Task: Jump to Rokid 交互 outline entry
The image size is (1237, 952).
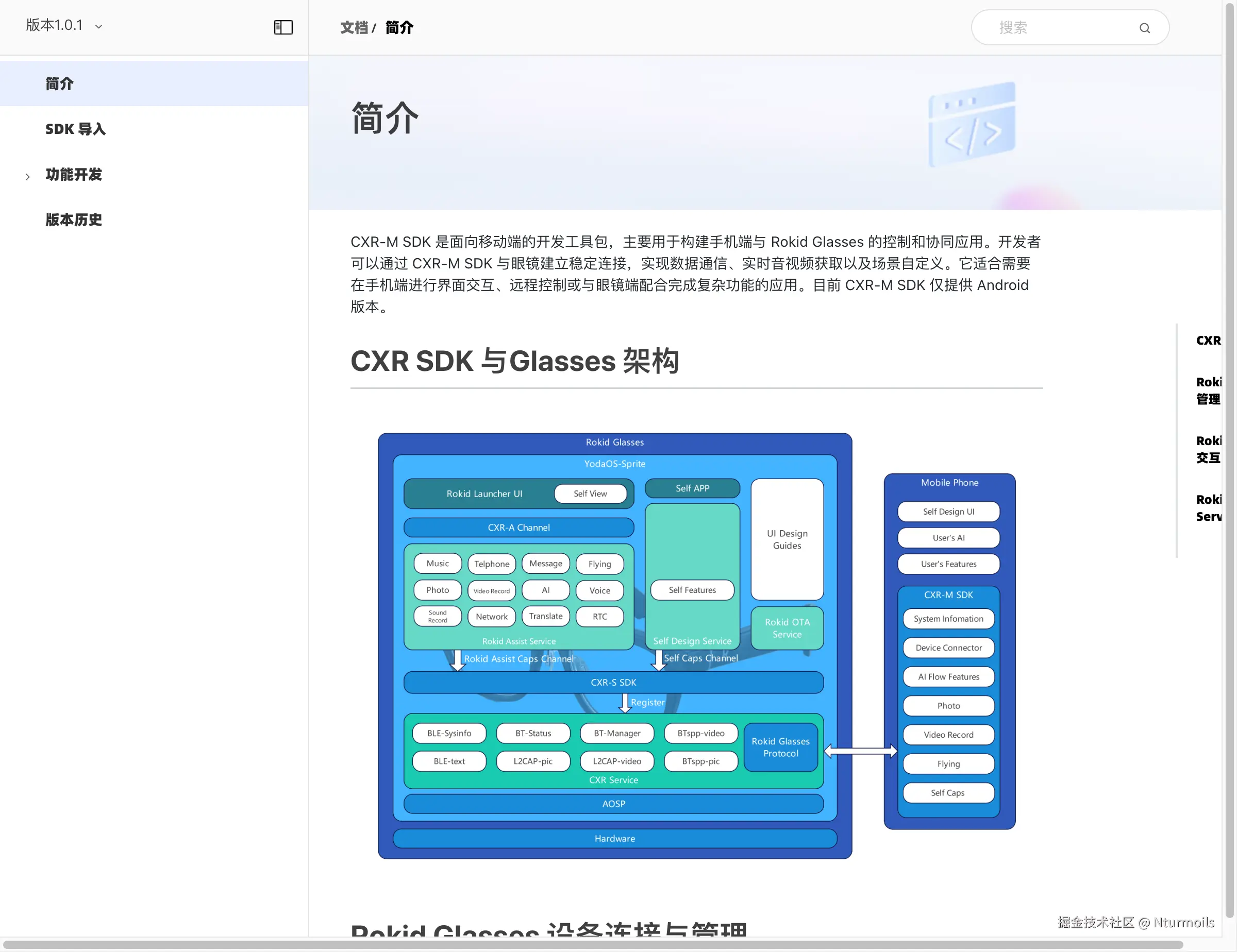Action: coord(1208,449)
